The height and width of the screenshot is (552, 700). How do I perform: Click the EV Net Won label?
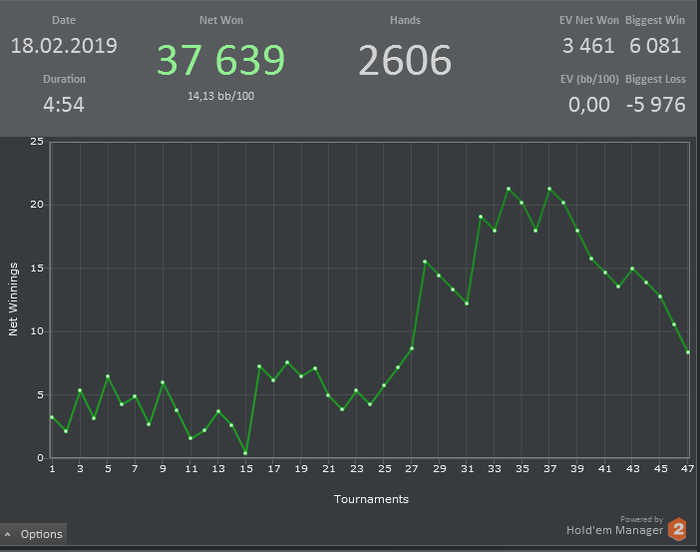tap(589, 20)
